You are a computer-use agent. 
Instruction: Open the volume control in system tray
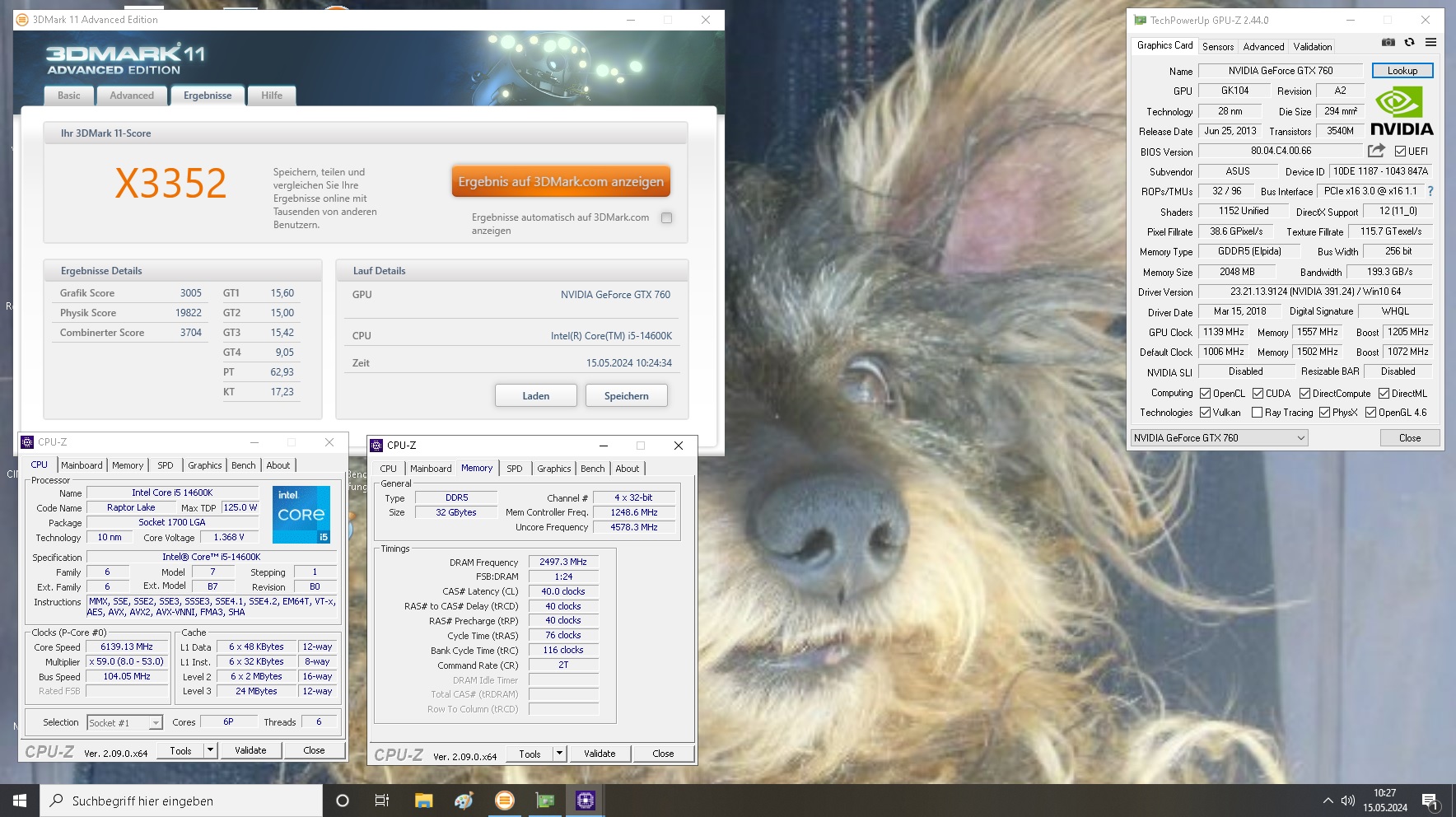tap(1348, 801)
